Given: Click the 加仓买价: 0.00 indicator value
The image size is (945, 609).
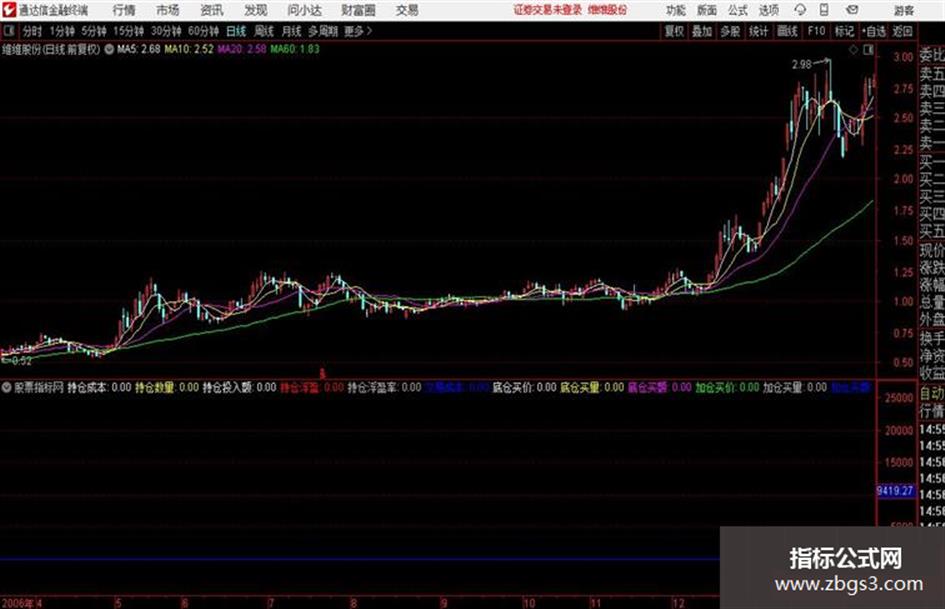Looking at the screenshot, I should tap(727, 387).
